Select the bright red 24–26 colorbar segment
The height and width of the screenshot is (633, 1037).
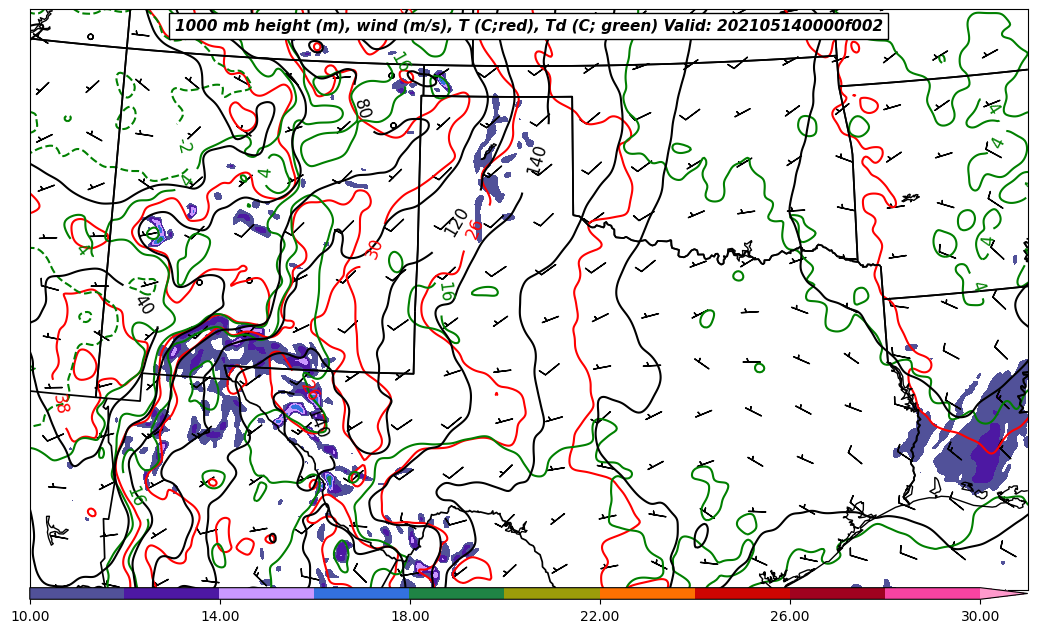pos(742,593)
